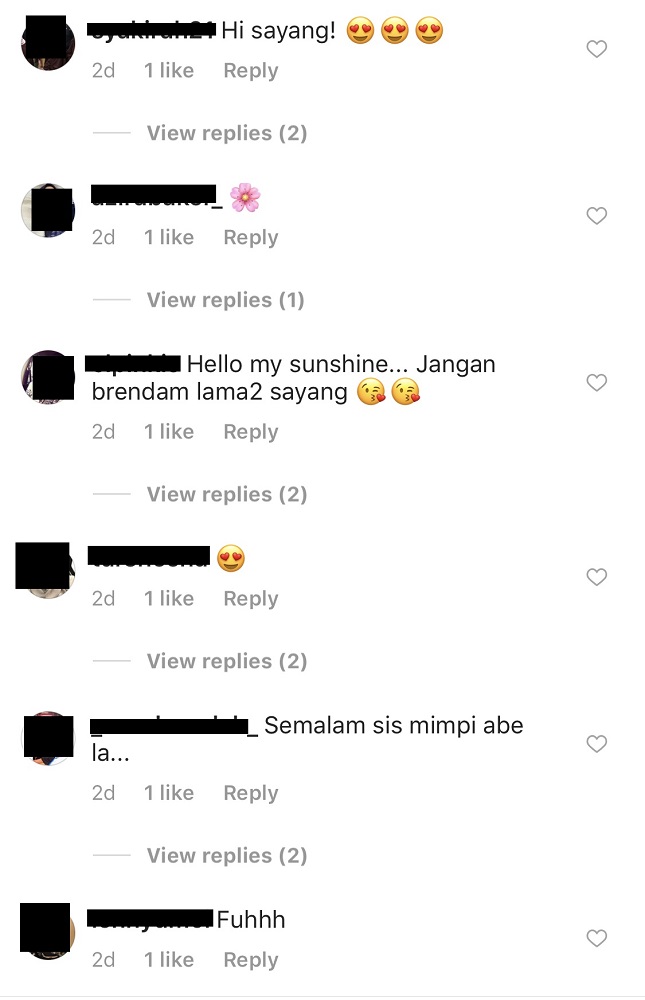Show View replies (2) under "Hello my sunshine"
Screen dimensions: 645x1000
click(227, 494)
